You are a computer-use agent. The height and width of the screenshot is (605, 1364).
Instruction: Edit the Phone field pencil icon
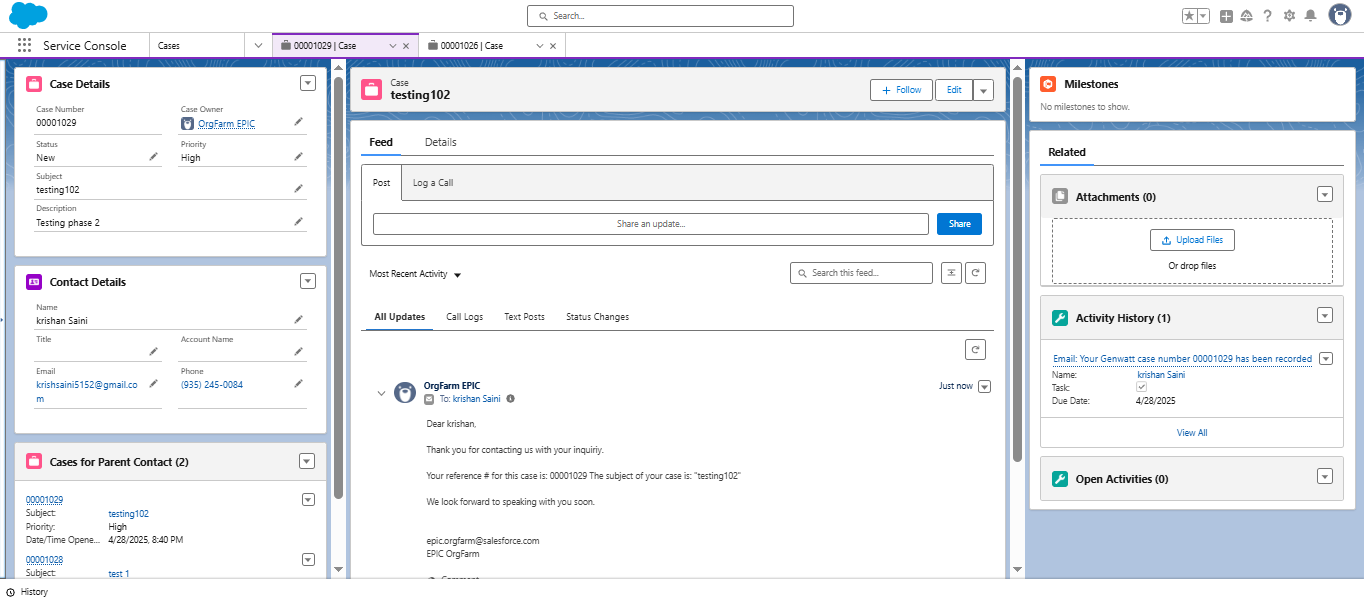click(297, 381)
